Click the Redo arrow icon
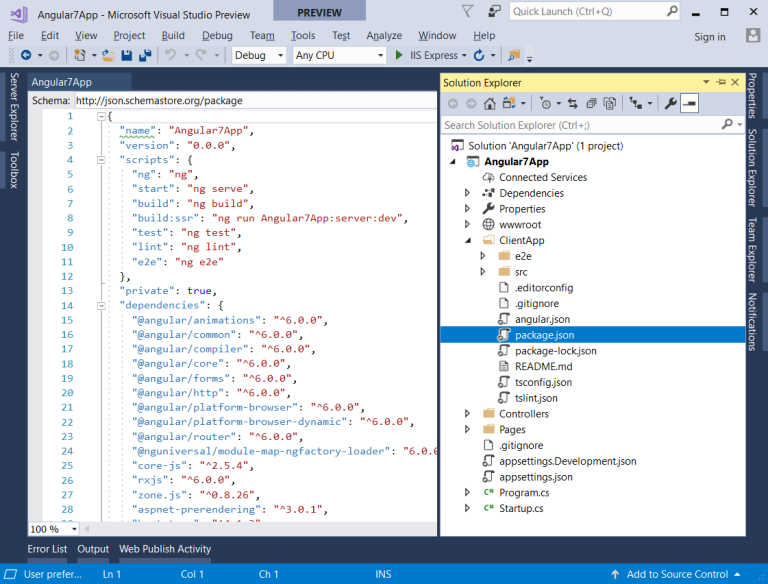This screenshot has height=584, width=768. (201, 55)
